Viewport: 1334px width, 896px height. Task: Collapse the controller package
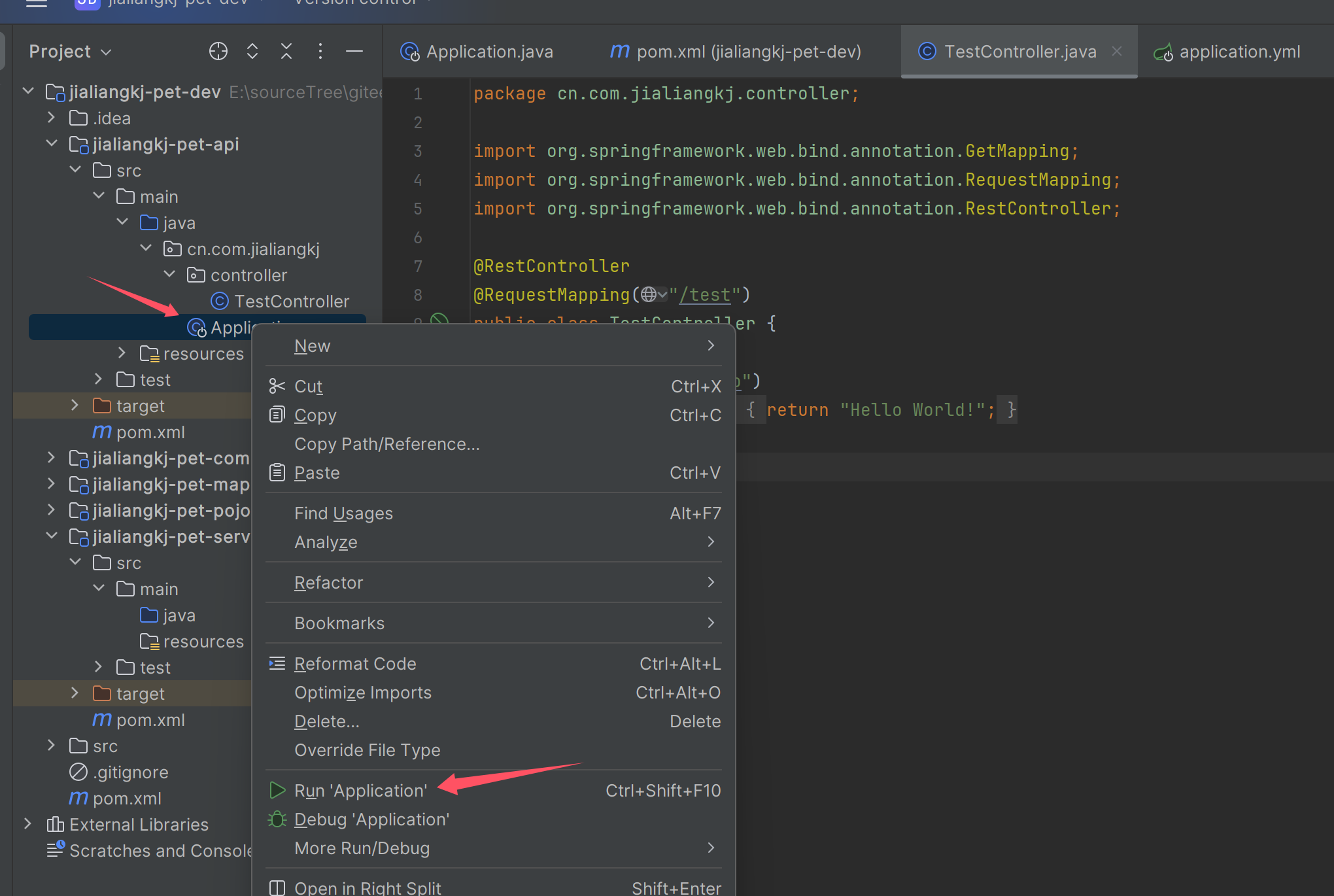click(x=169, y=274)
